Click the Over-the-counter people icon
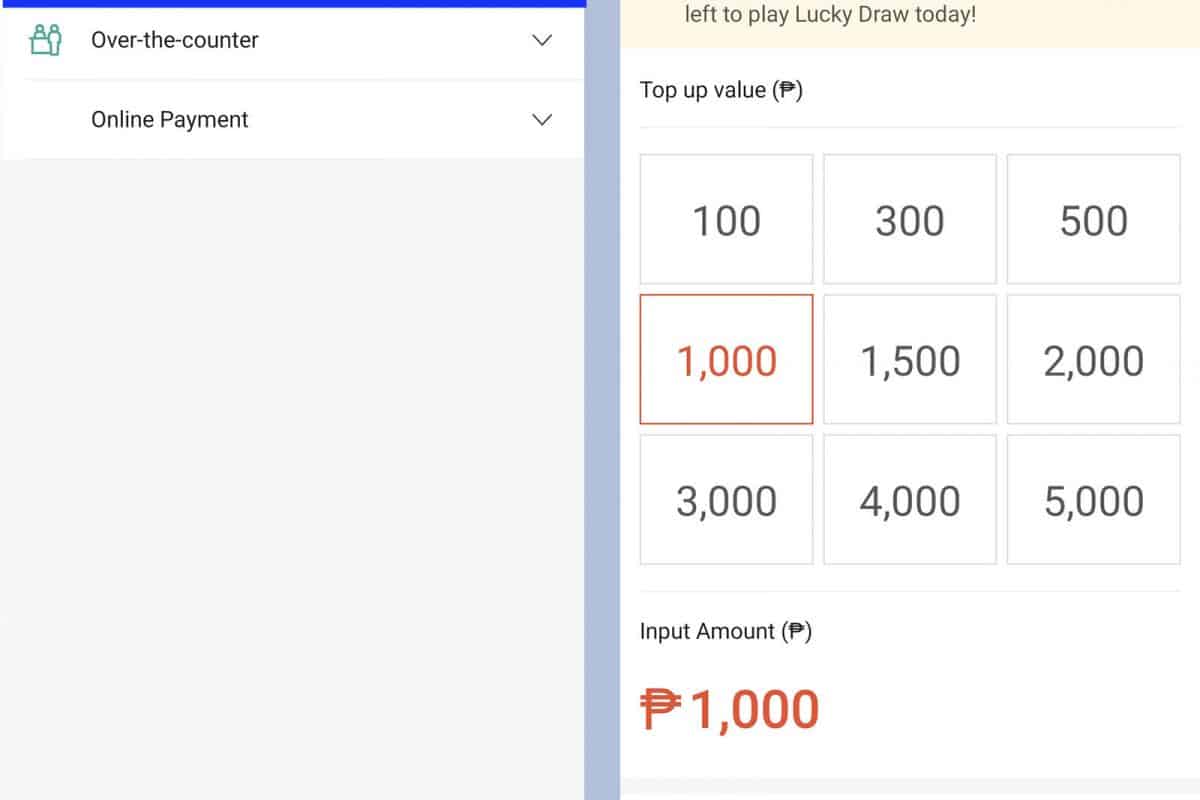 tap(46, 40)
